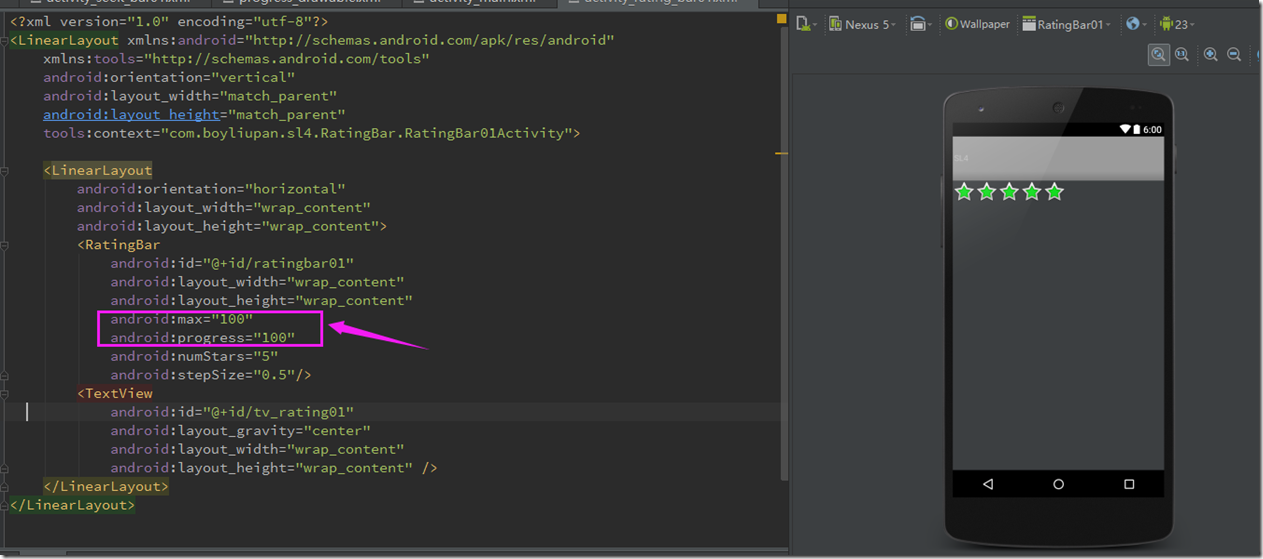Open the Nexus 5 device dropdown
The image size is (1263, 559).
[863, 24]
